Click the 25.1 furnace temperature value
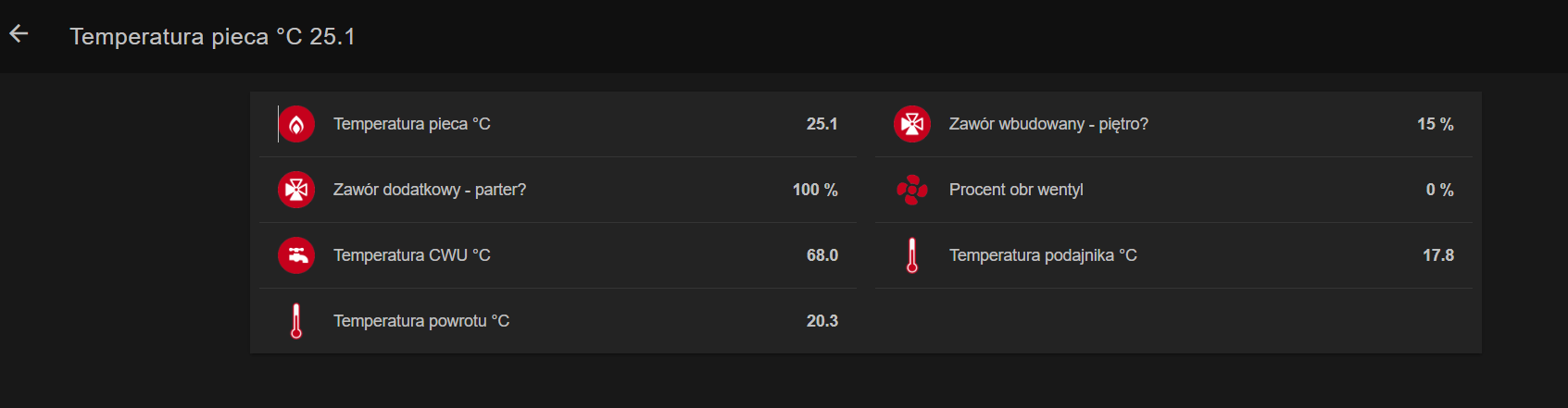This screenshot has width=1568, height=408. (x=822, y=124)
